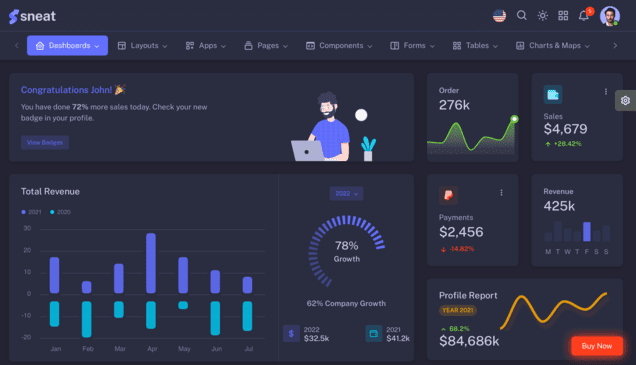The width and height of the screenshot is (636, 365).
Task: Click the dollar icon beside 2022 $32.5k
Action: [x=291, y=334]
